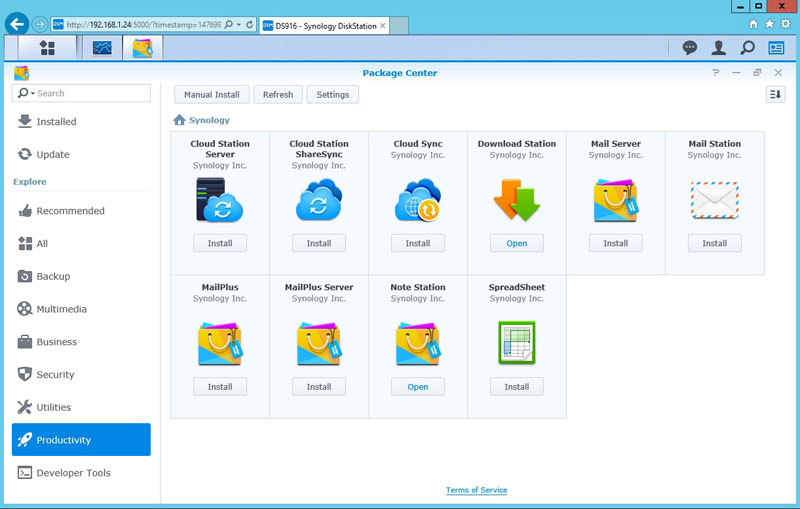This screenshot has height=509, width=800.
Task: Open the Installed packages section
Action: point(81,121)
